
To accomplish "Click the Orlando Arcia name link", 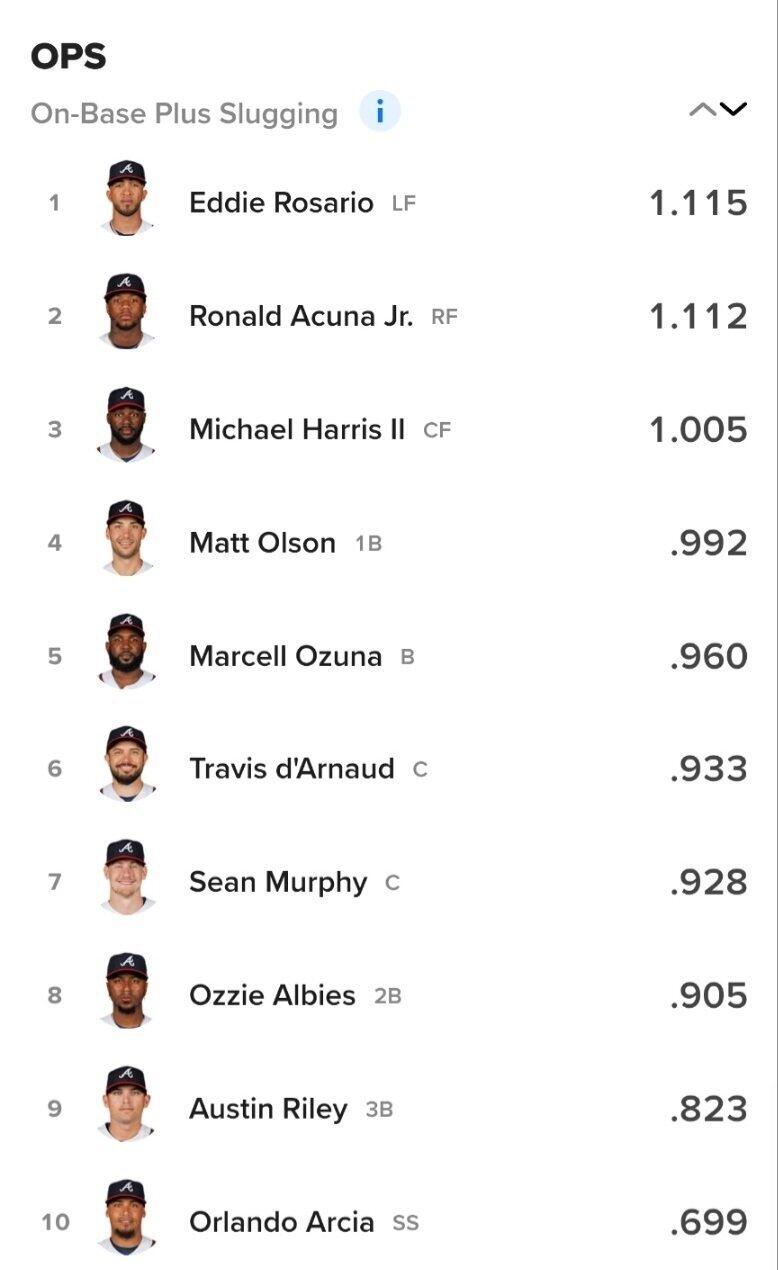I will pyautogui.click(x=281, y=1222).
